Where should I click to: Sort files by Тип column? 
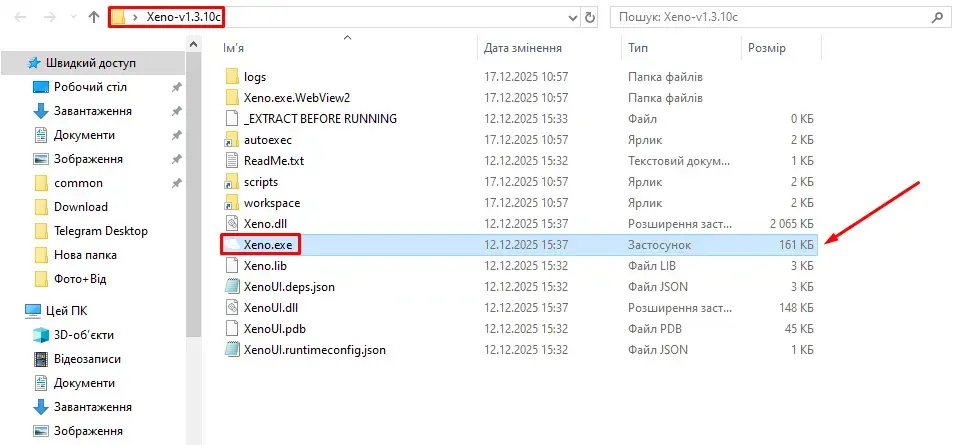[637, 48]
